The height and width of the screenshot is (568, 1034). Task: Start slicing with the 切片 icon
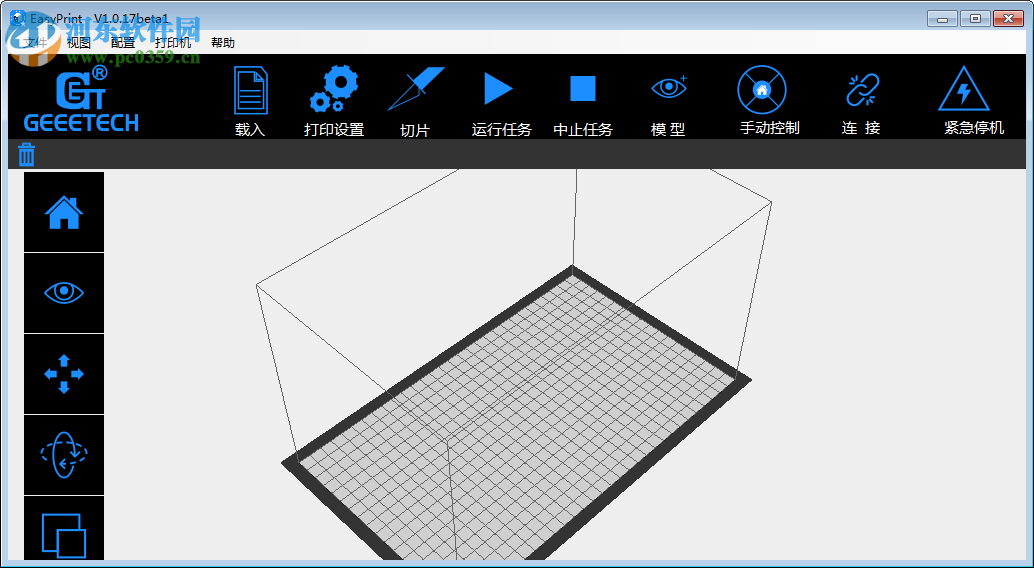(x=415, y=88)
